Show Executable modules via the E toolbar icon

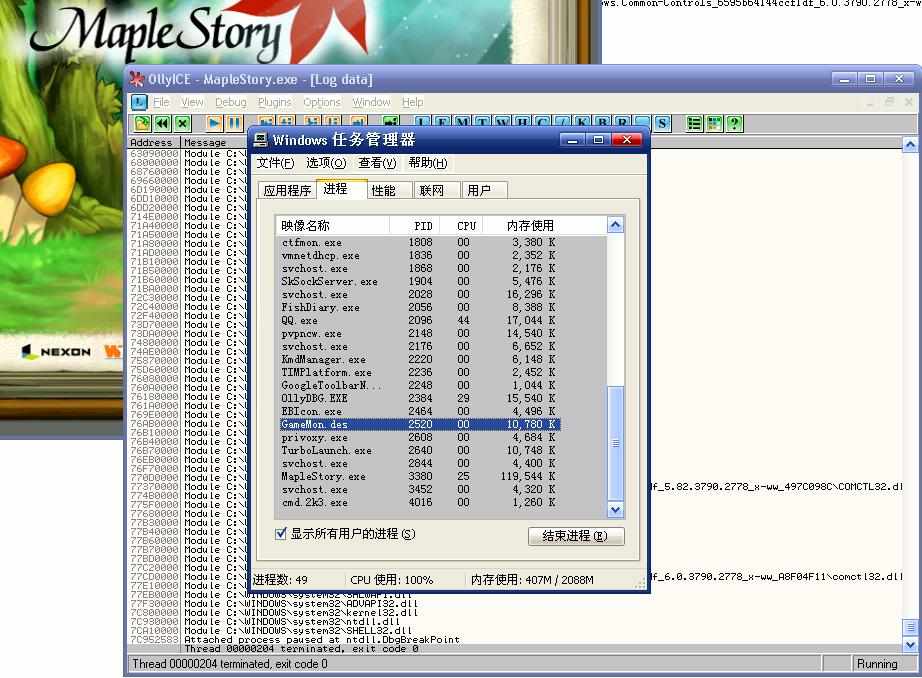coord(442,123)
